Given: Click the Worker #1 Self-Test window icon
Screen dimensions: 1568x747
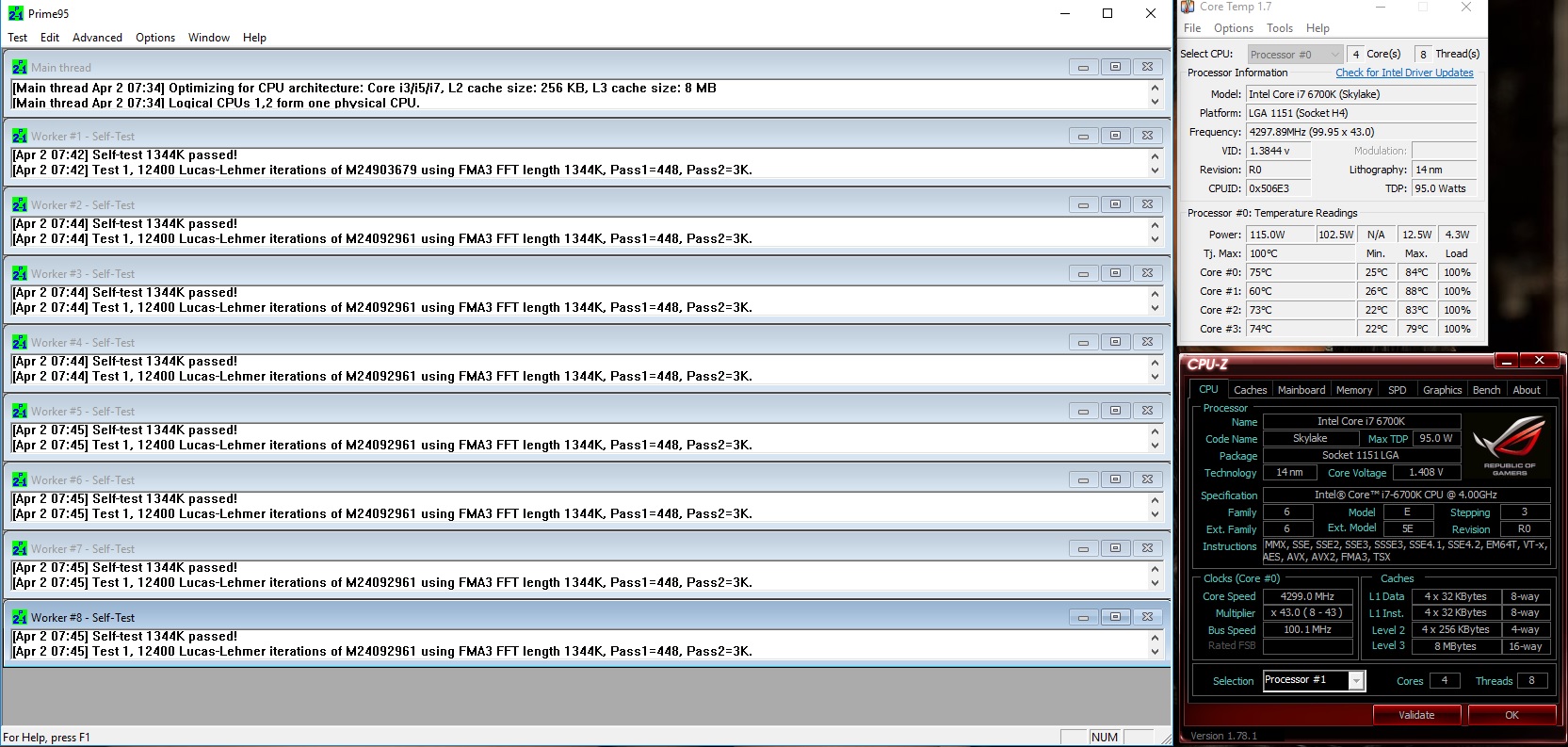Looking at the screenshot, I should (x=20, y=136).
